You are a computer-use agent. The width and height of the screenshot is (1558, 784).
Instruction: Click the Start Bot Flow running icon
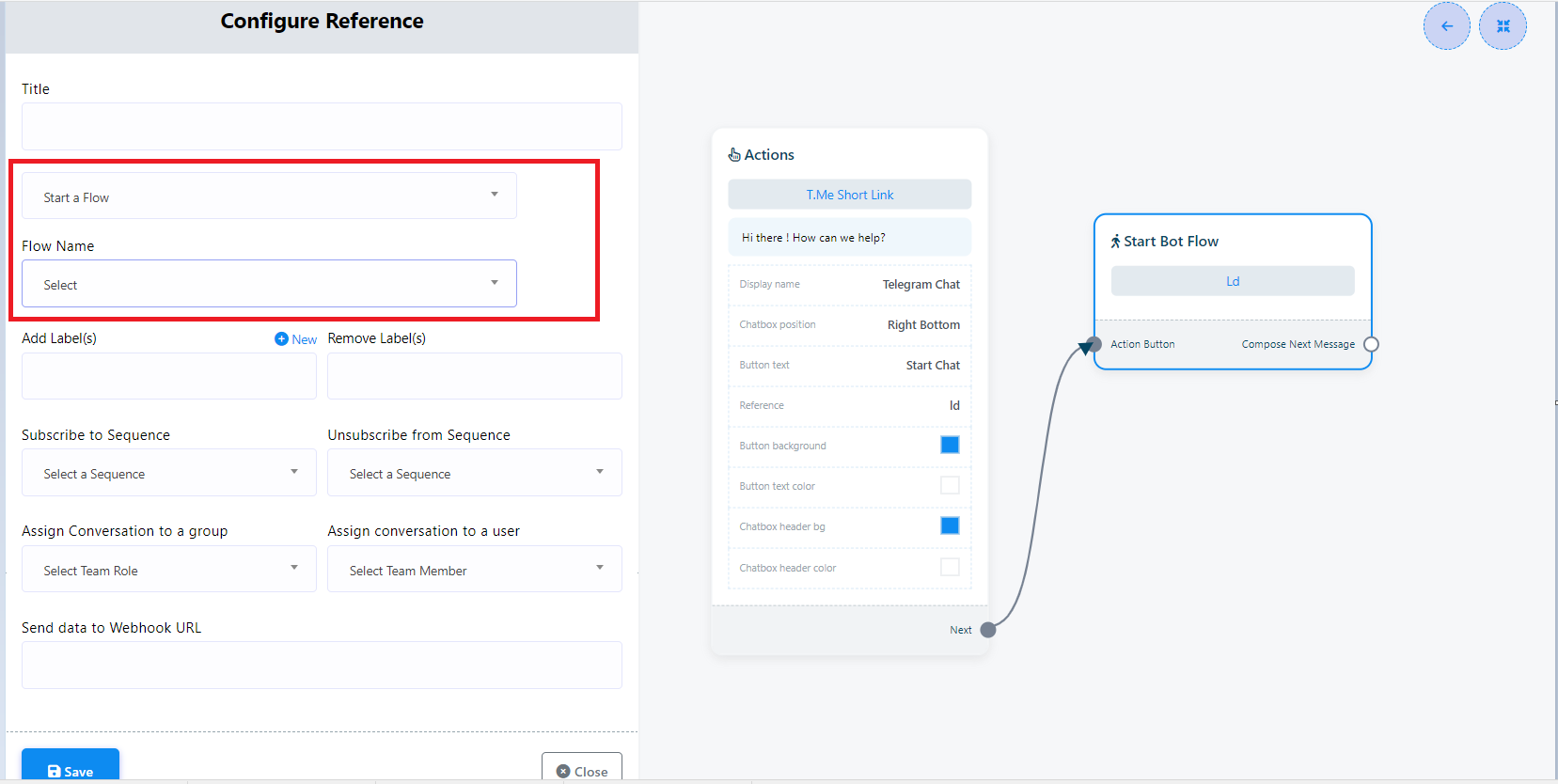pos(1115,242)
